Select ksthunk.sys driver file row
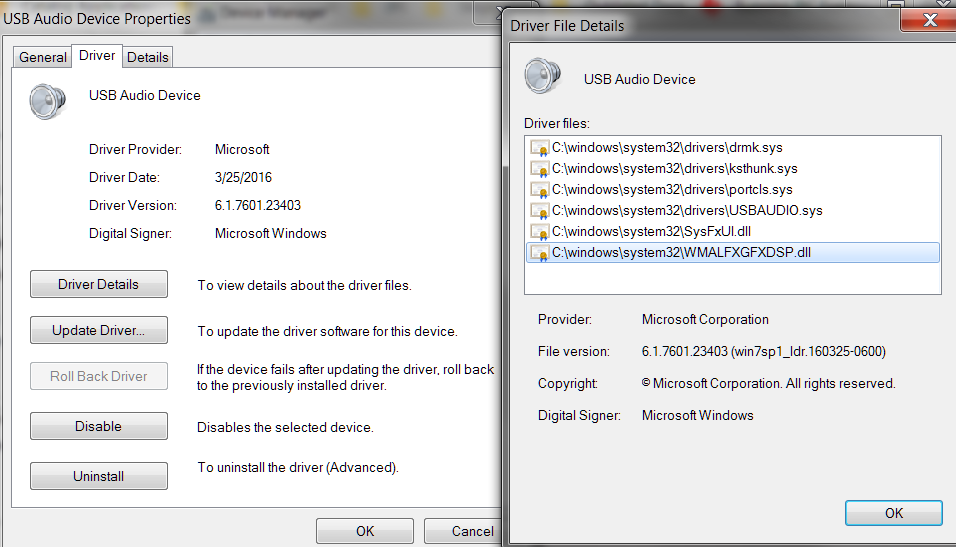Viewport: 956px width, 547px height. point(732,168)
